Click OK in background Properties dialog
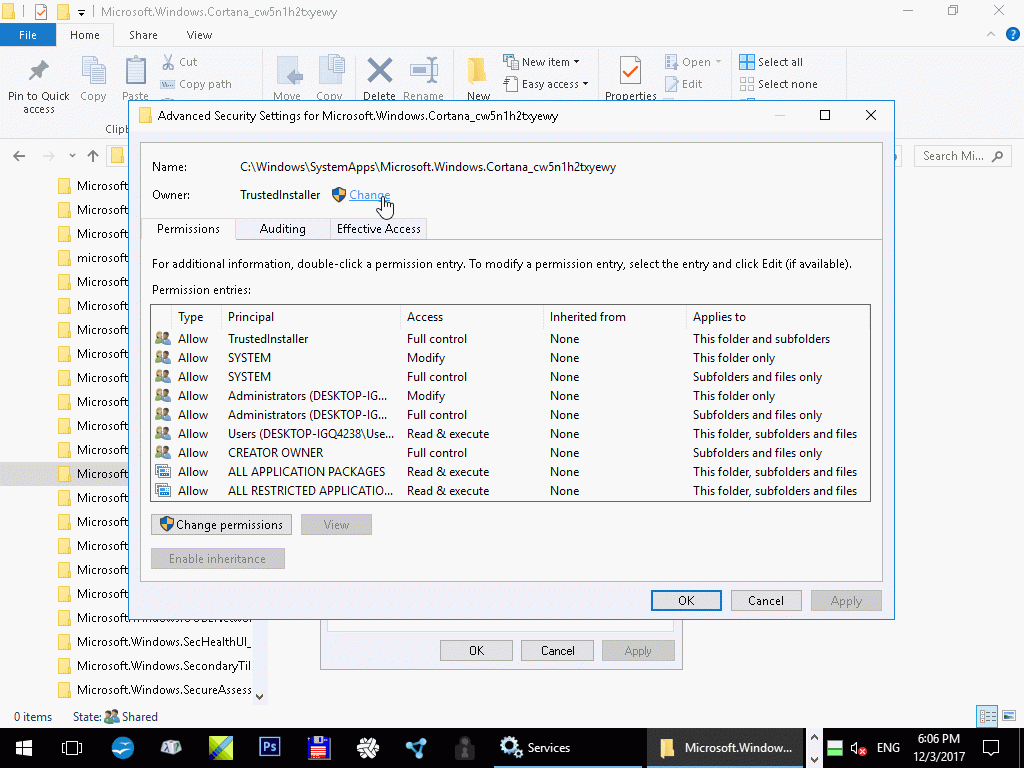 [476, 650]
